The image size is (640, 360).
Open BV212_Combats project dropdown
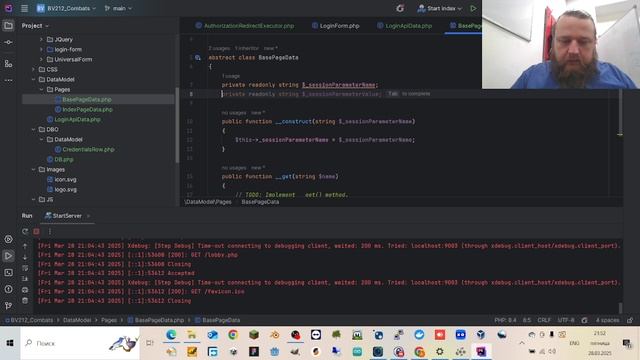[67, 8]
